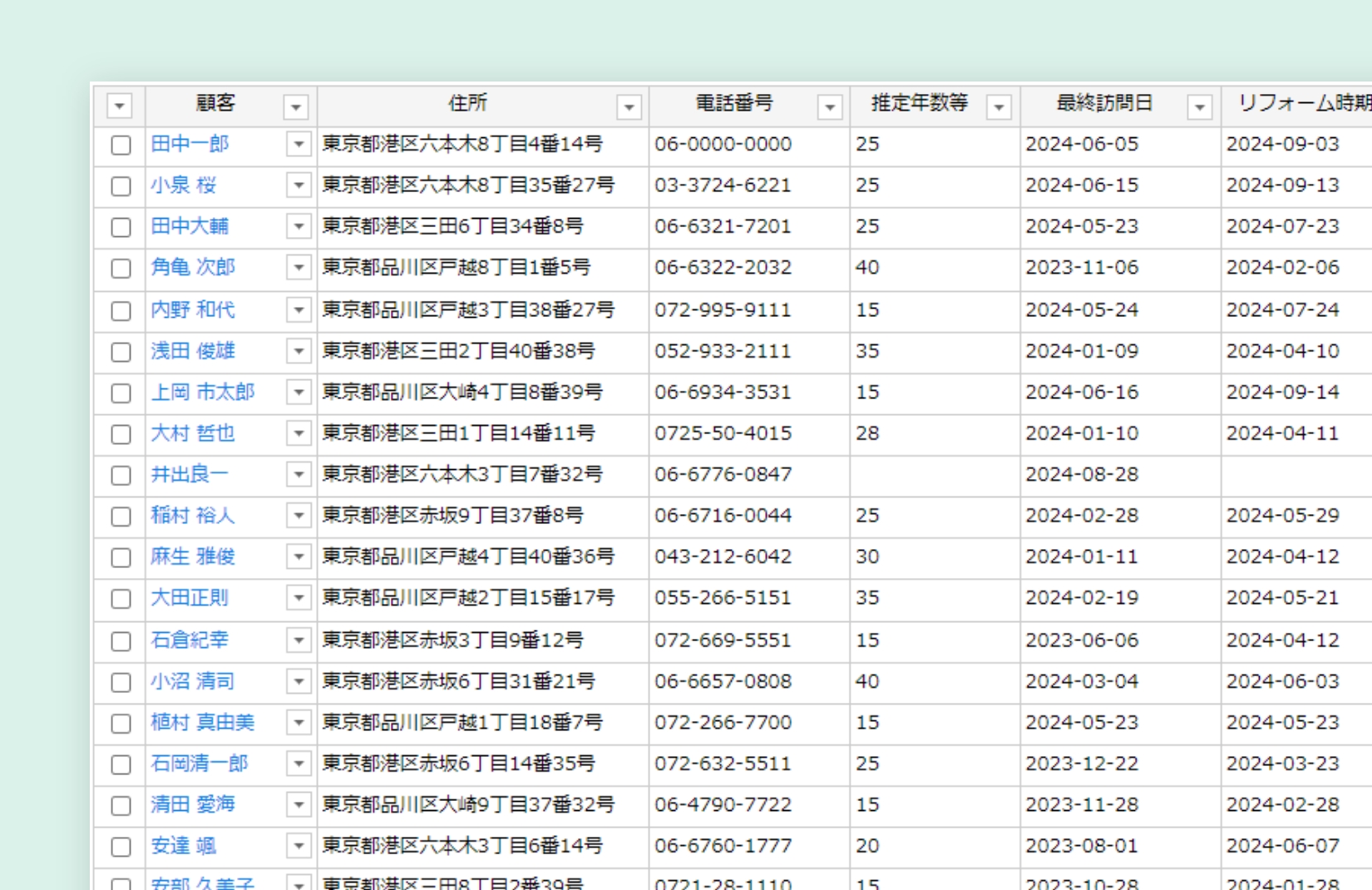
Task: Open customer record 小泉 桜
Action: click(x=183, y=185)
